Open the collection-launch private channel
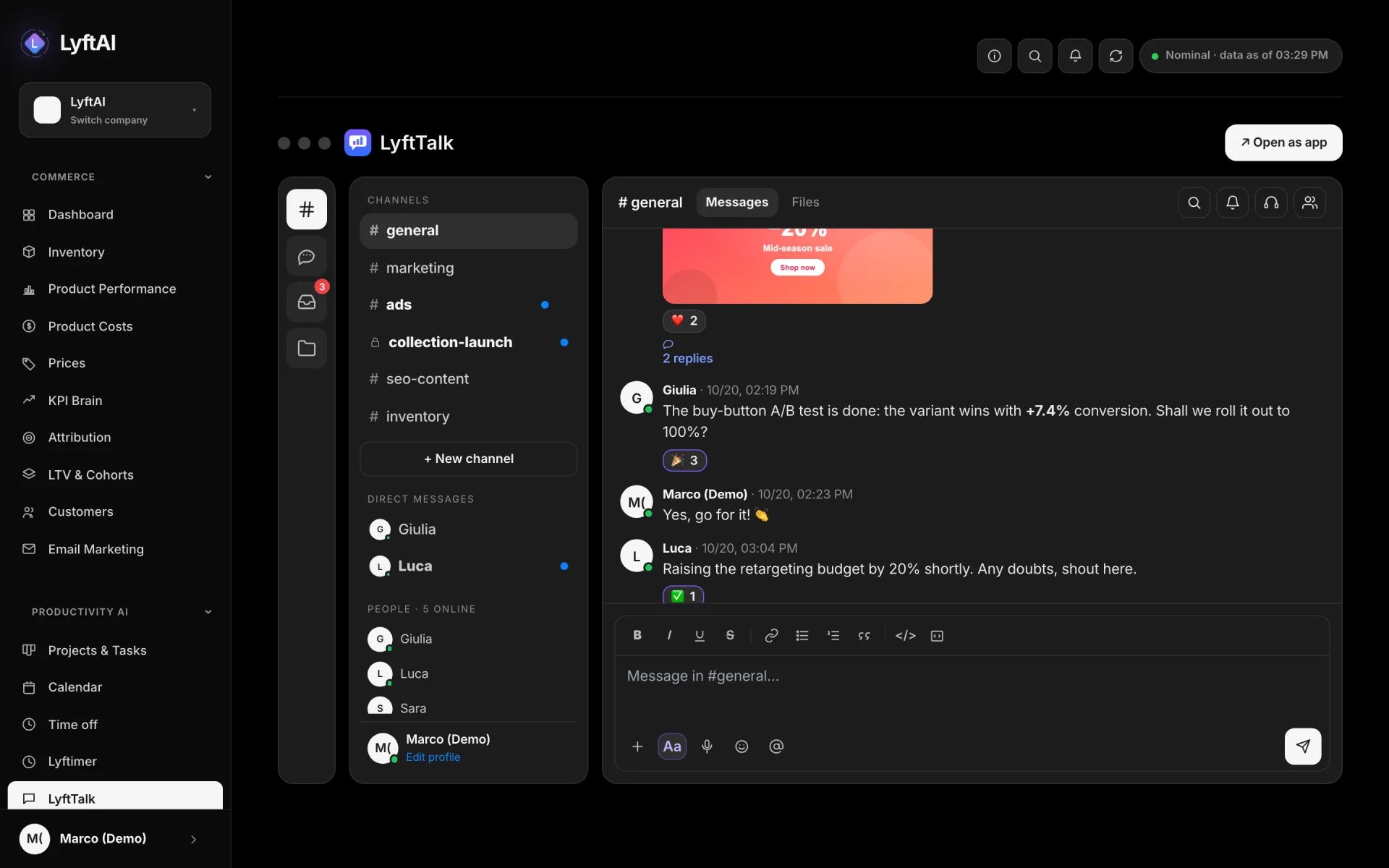This screenshot has width=1389, height=868. 468,342
